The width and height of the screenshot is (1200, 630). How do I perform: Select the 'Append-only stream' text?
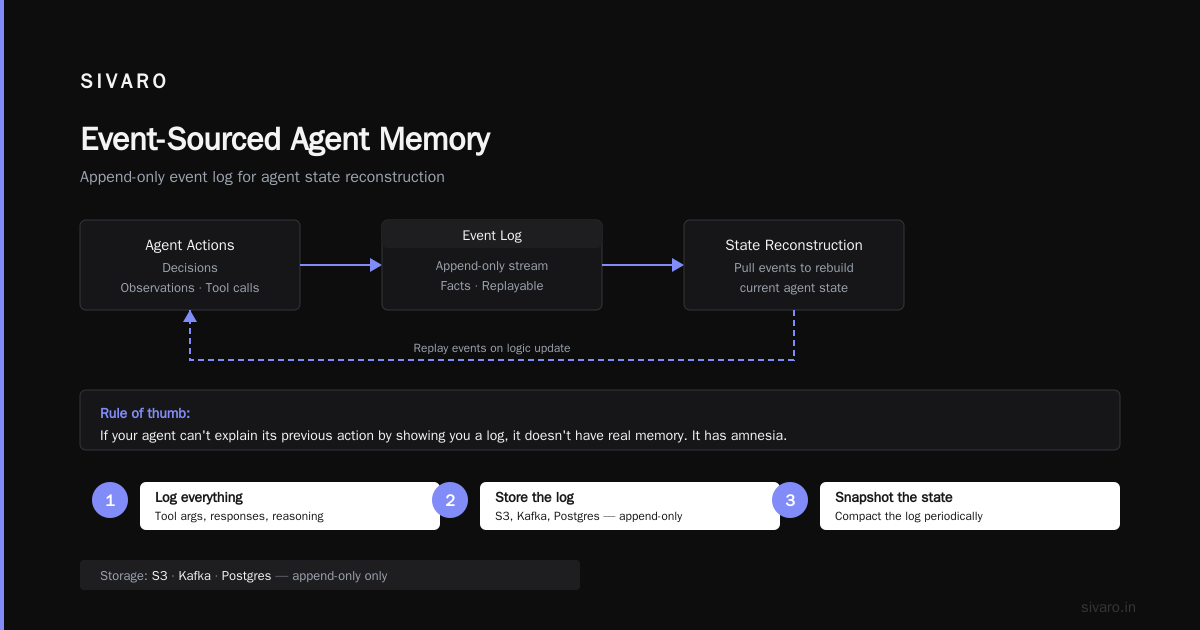(x=492, y=265)
